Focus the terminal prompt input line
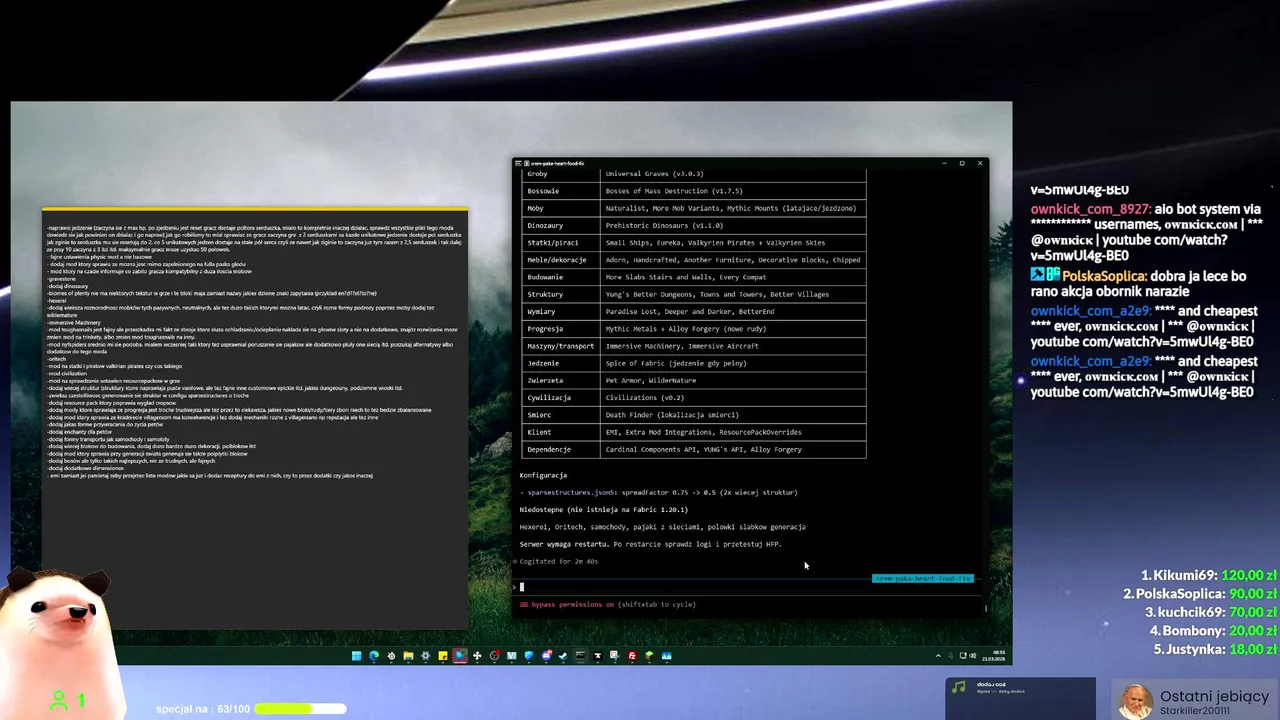Image resolution: width=1280 pixels, height=720 pixels. coord(750,587)
